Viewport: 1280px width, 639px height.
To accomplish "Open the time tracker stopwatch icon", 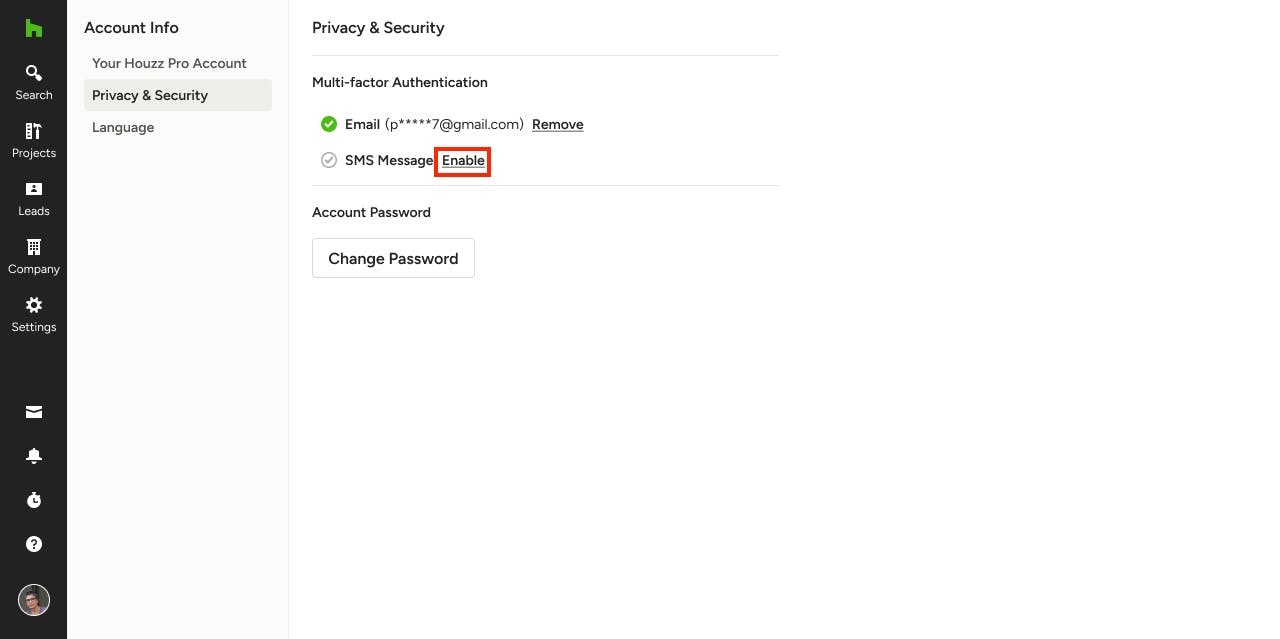I will point(33,500).
